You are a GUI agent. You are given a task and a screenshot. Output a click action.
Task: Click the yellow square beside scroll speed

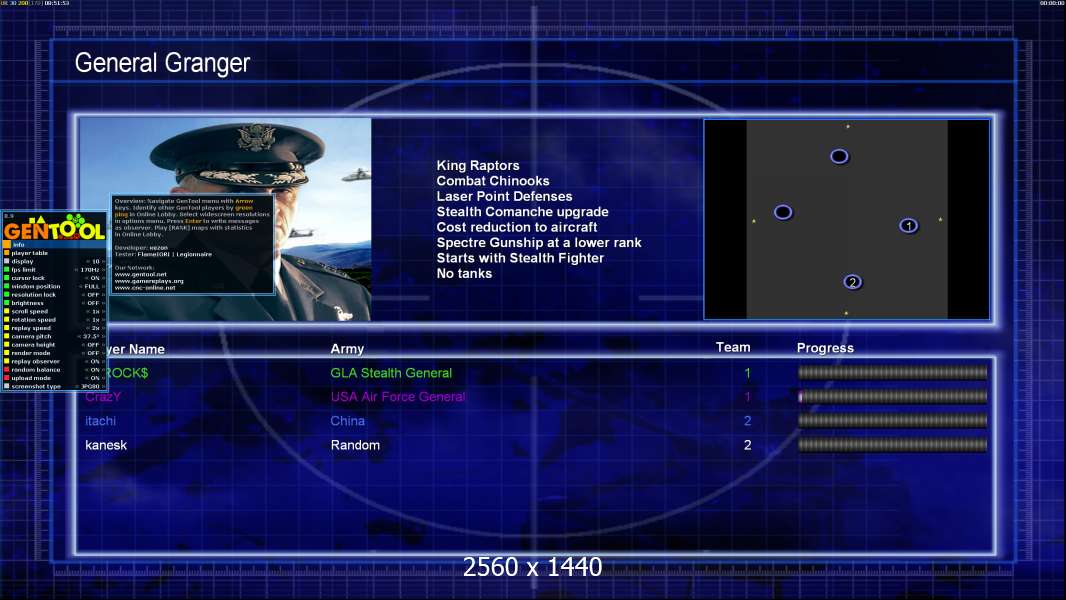[x=7, y=311]
